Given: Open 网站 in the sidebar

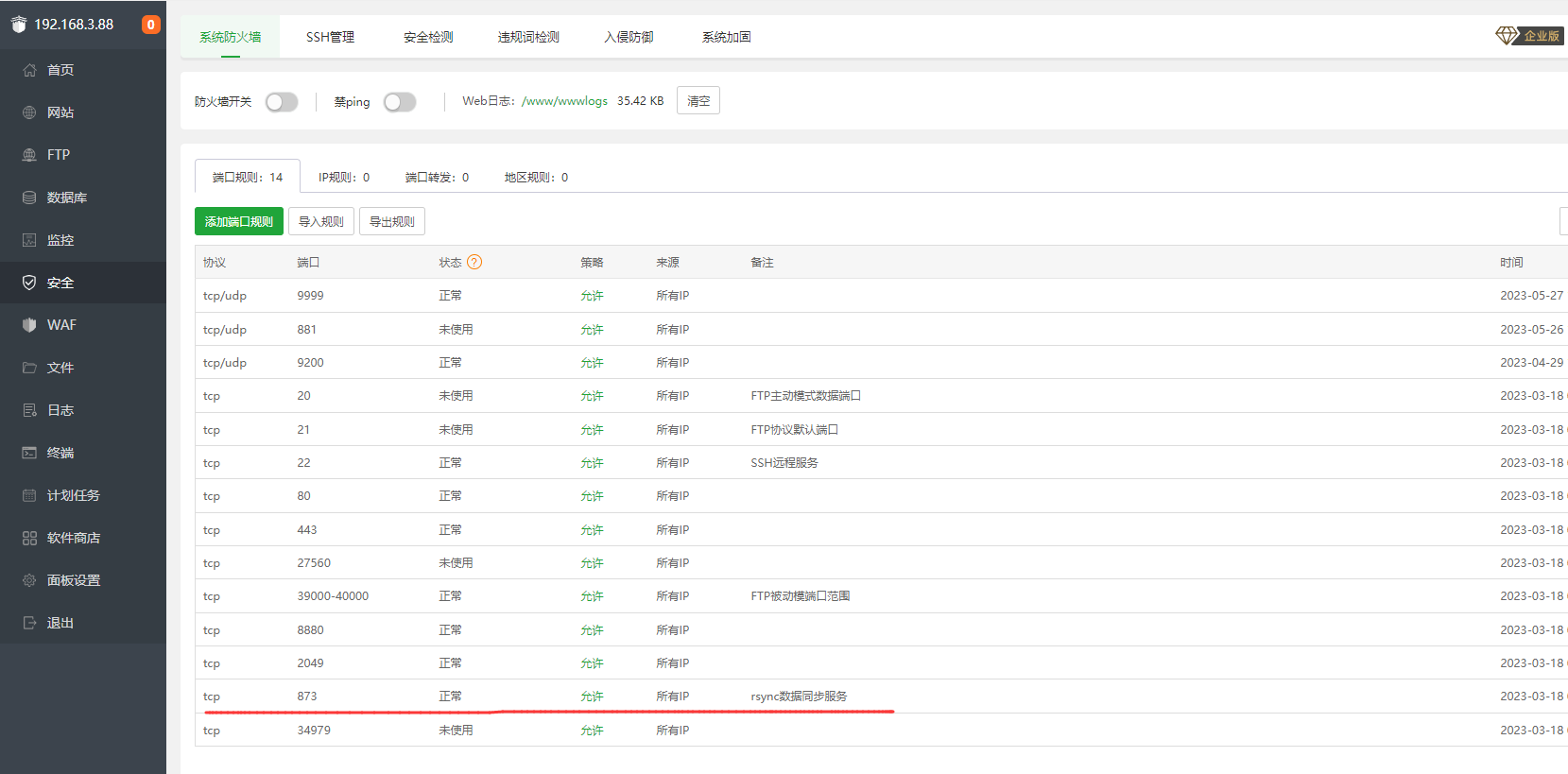Looking at the screenshot, I should coord(60,112).
